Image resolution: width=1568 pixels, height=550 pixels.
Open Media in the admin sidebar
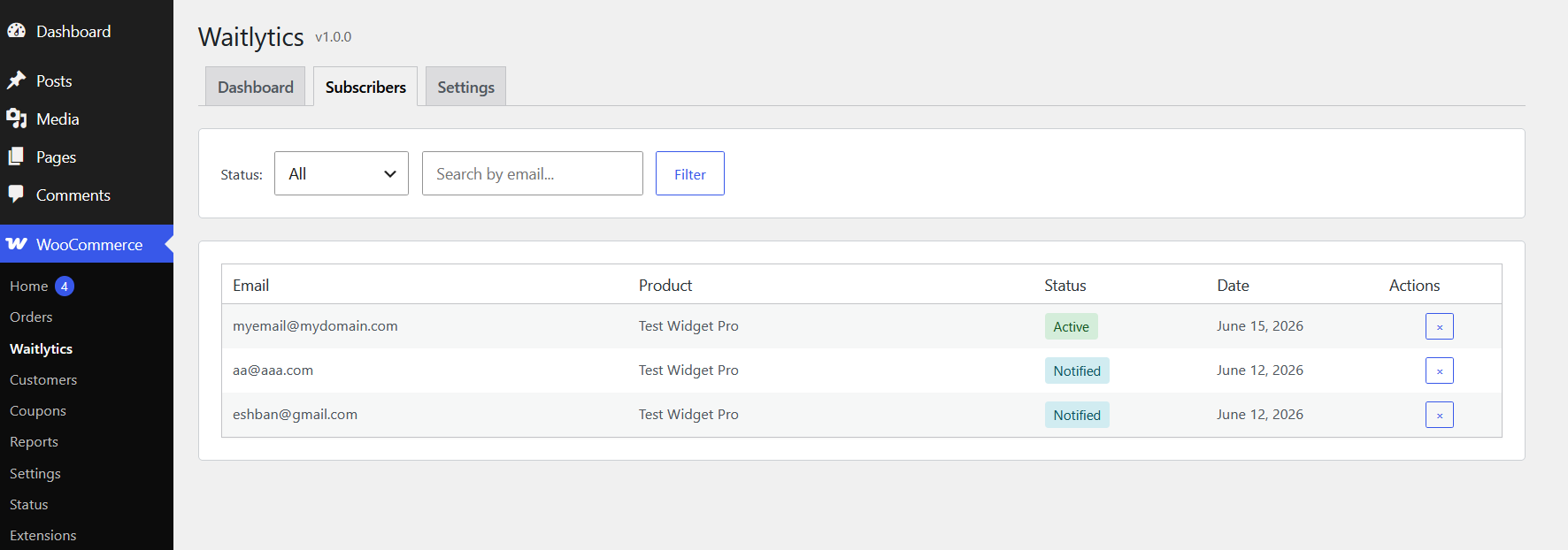point(58,118)
